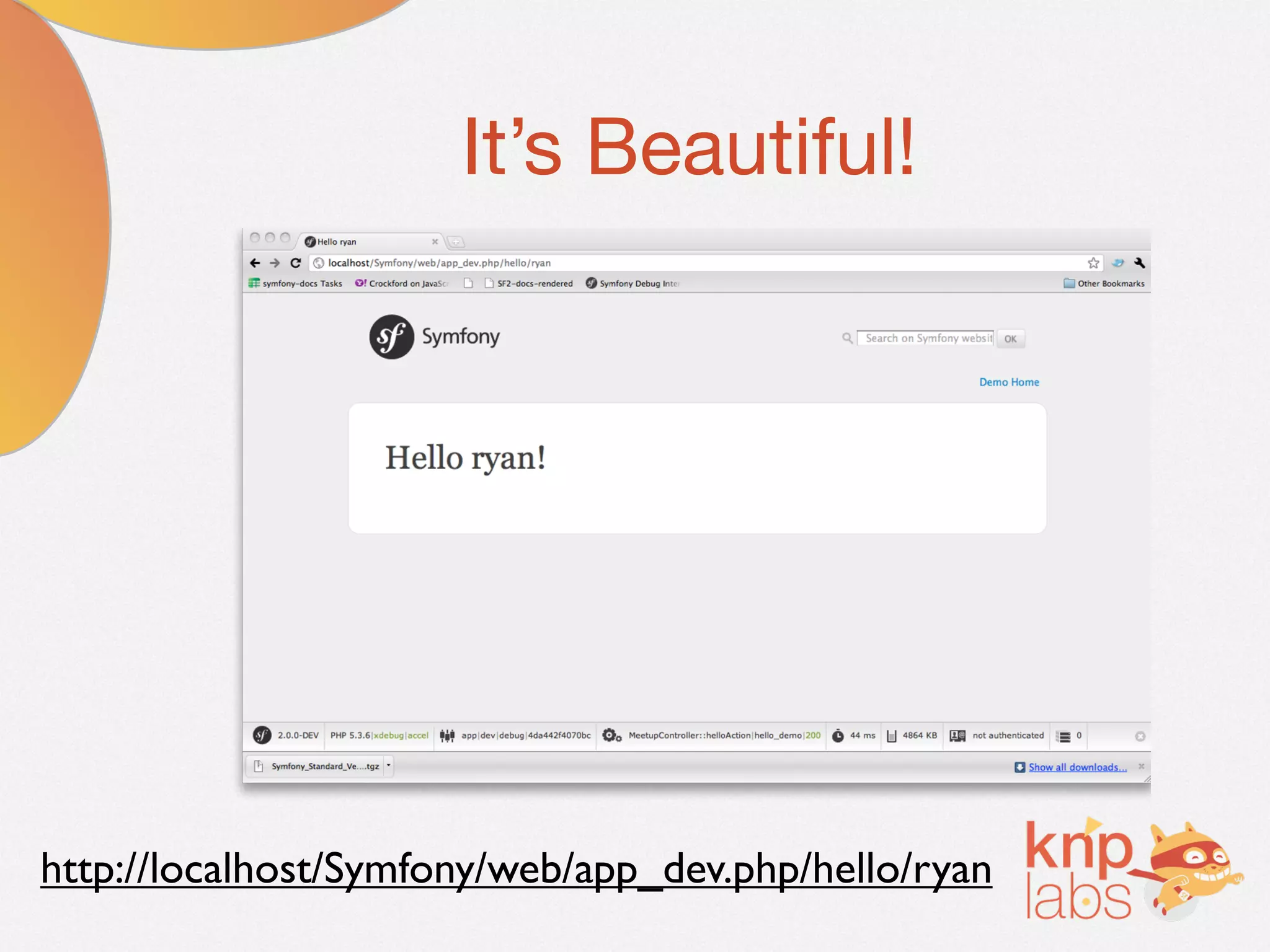This screenshot has height=952, width=1270.
Task: Click the 44 ms timing value
Action: coord(863,735)
